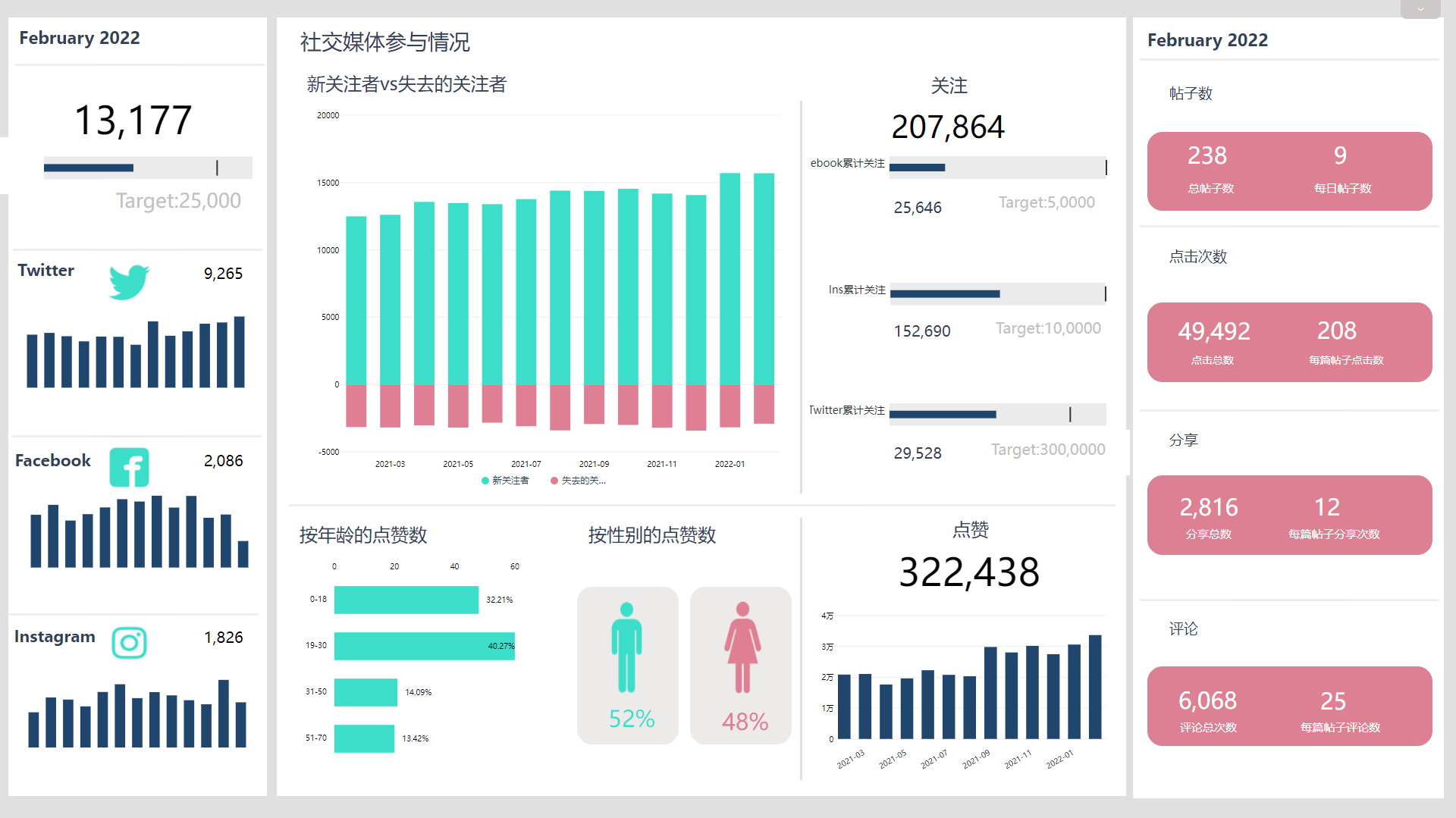1456x818 pixels.
Task: Click the Twitter bird icon
Action: pyautogui.click(x=129, y=282)
